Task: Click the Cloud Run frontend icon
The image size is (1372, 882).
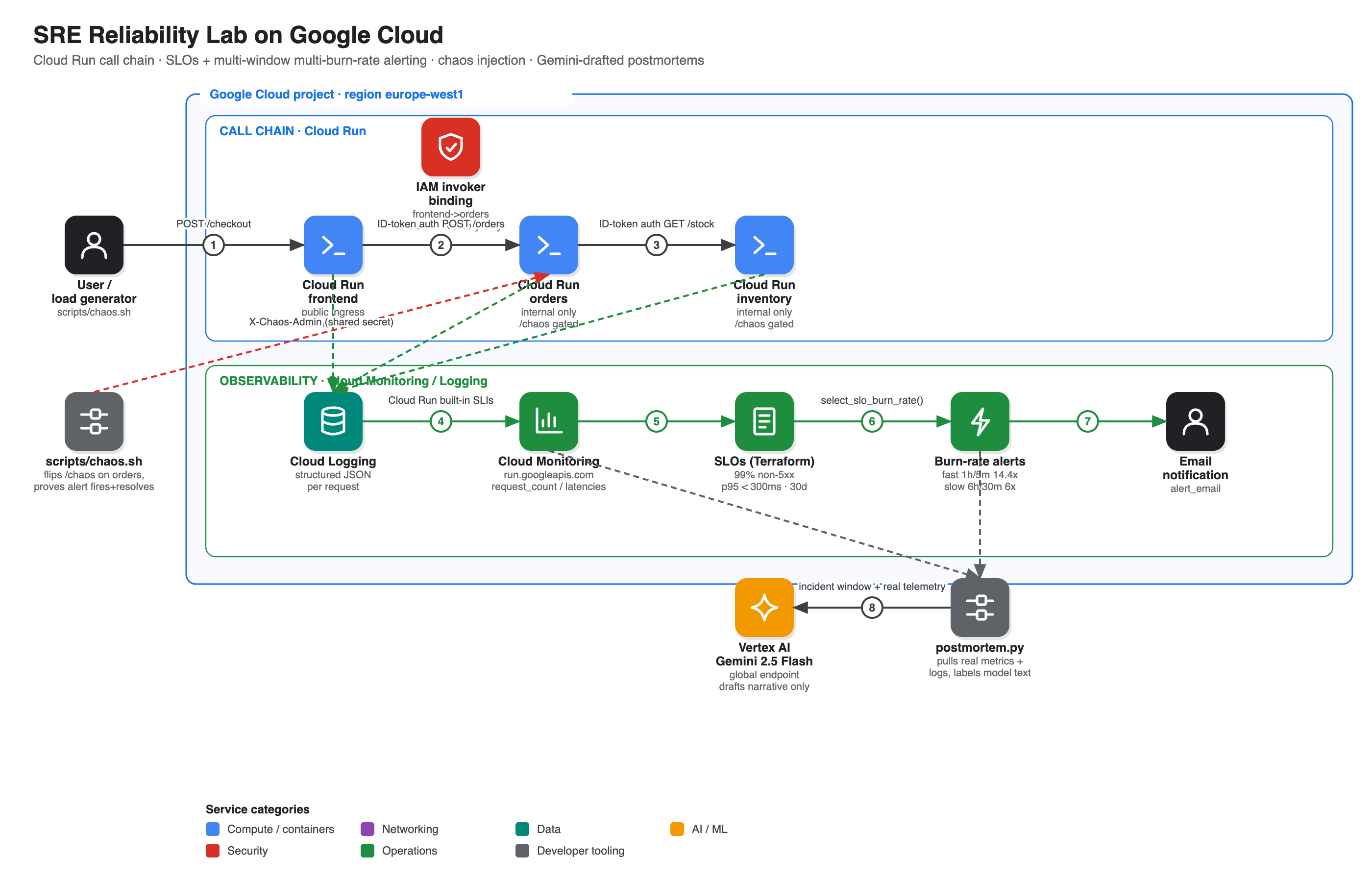Action: (333, 245)
